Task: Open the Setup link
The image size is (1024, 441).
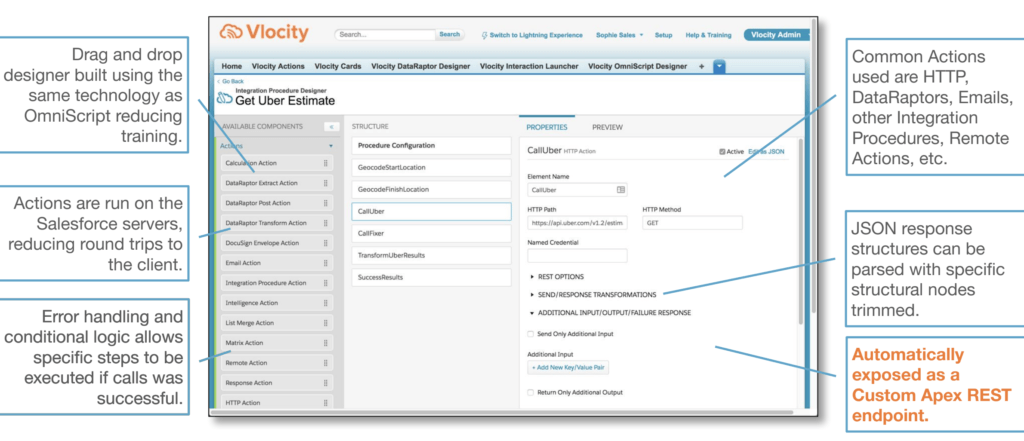Action: 664,35
